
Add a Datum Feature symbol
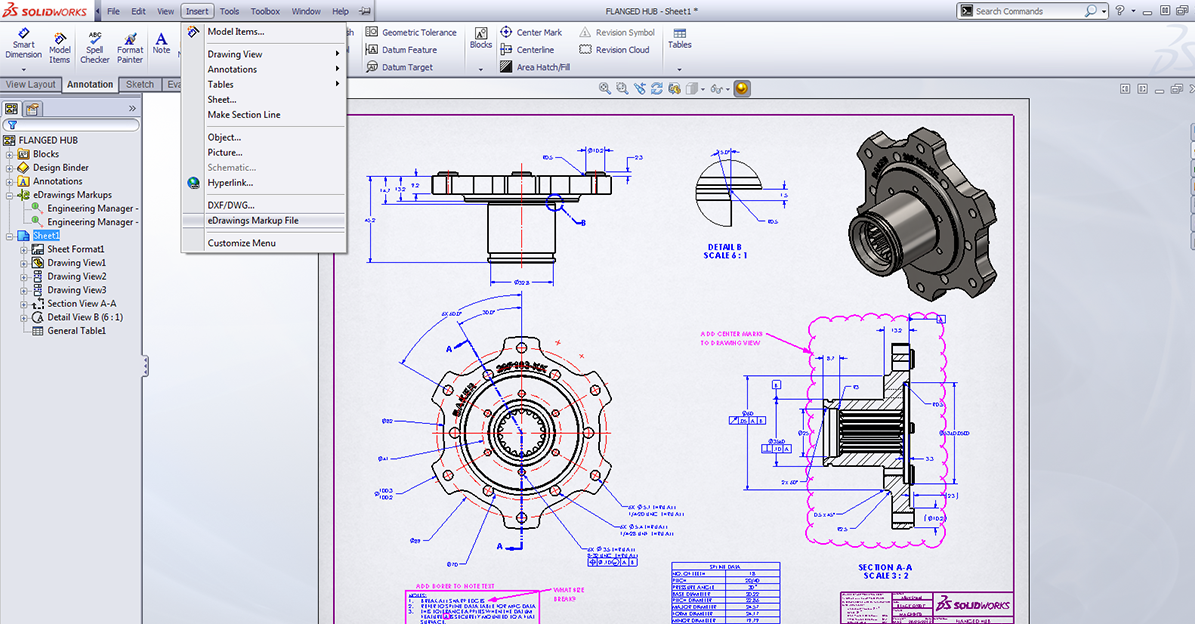[400, 50]
